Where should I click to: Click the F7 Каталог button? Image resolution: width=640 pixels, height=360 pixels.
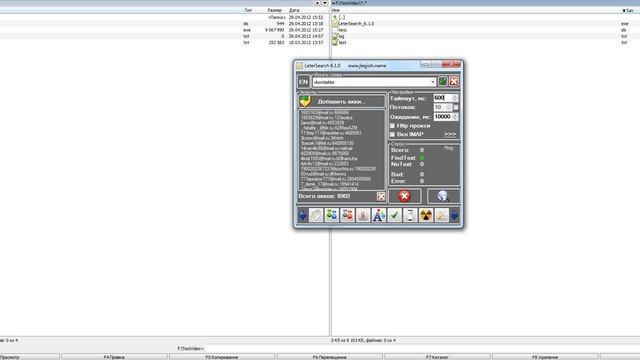(437, 357)
